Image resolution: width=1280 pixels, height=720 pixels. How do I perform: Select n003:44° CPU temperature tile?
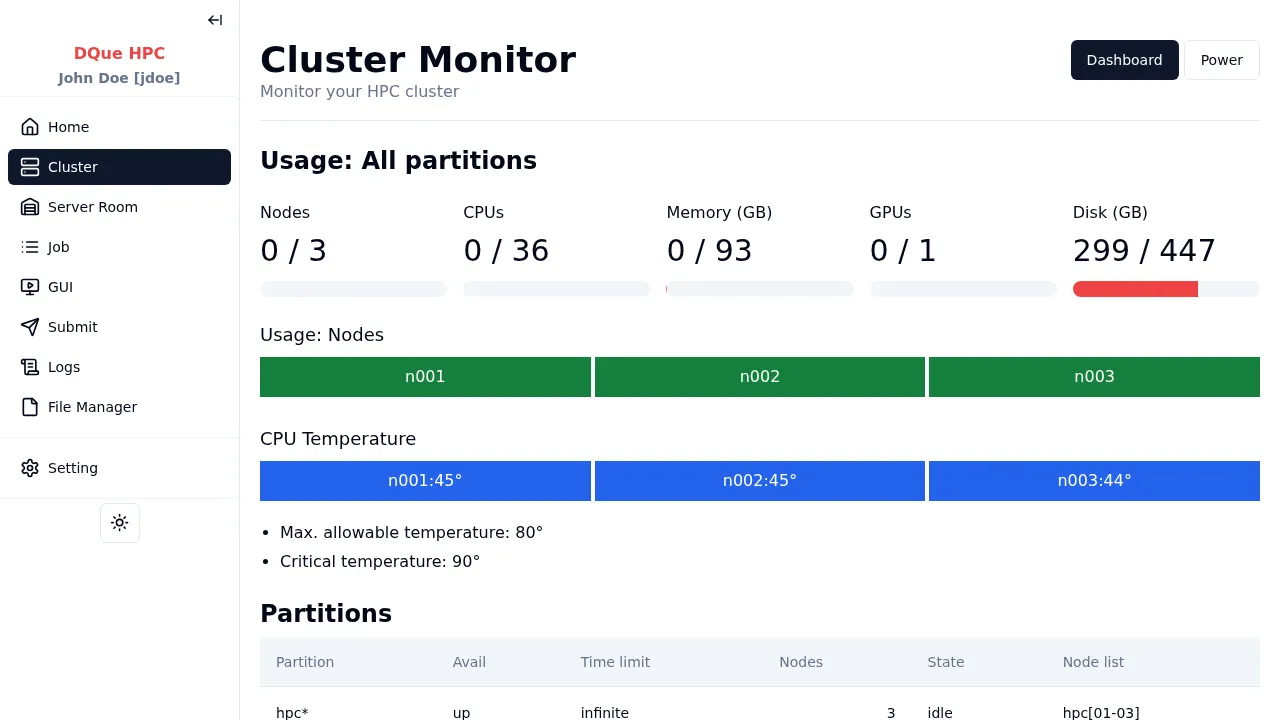[1094, 481]
